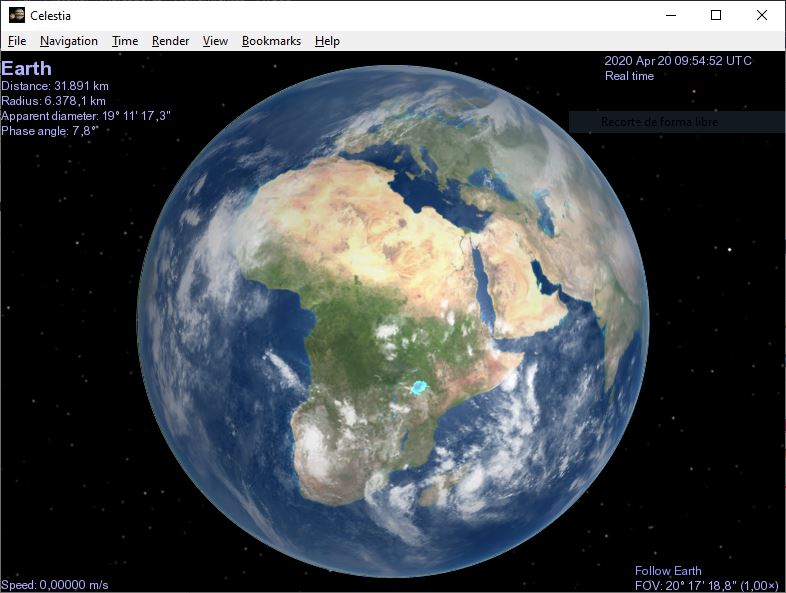Minimize the Celestia window

[x=669, y=15]
